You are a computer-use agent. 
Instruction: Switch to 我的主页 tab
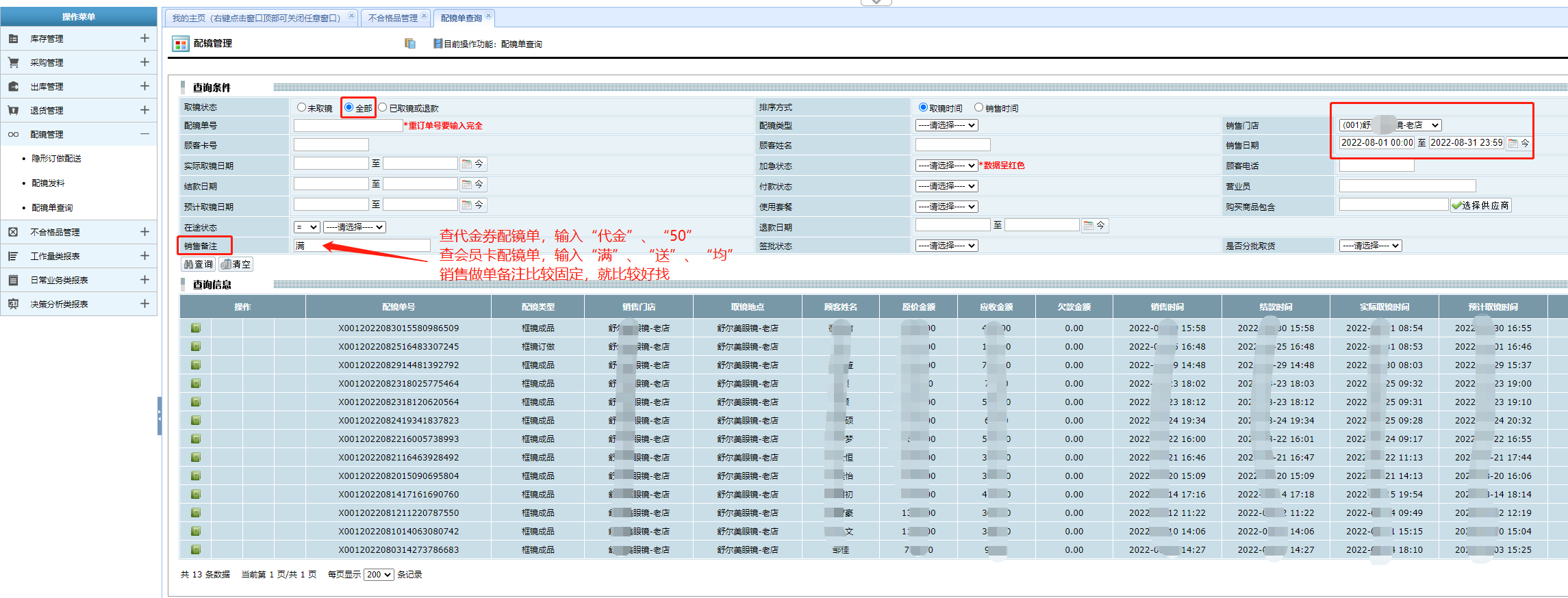(256, 18)
